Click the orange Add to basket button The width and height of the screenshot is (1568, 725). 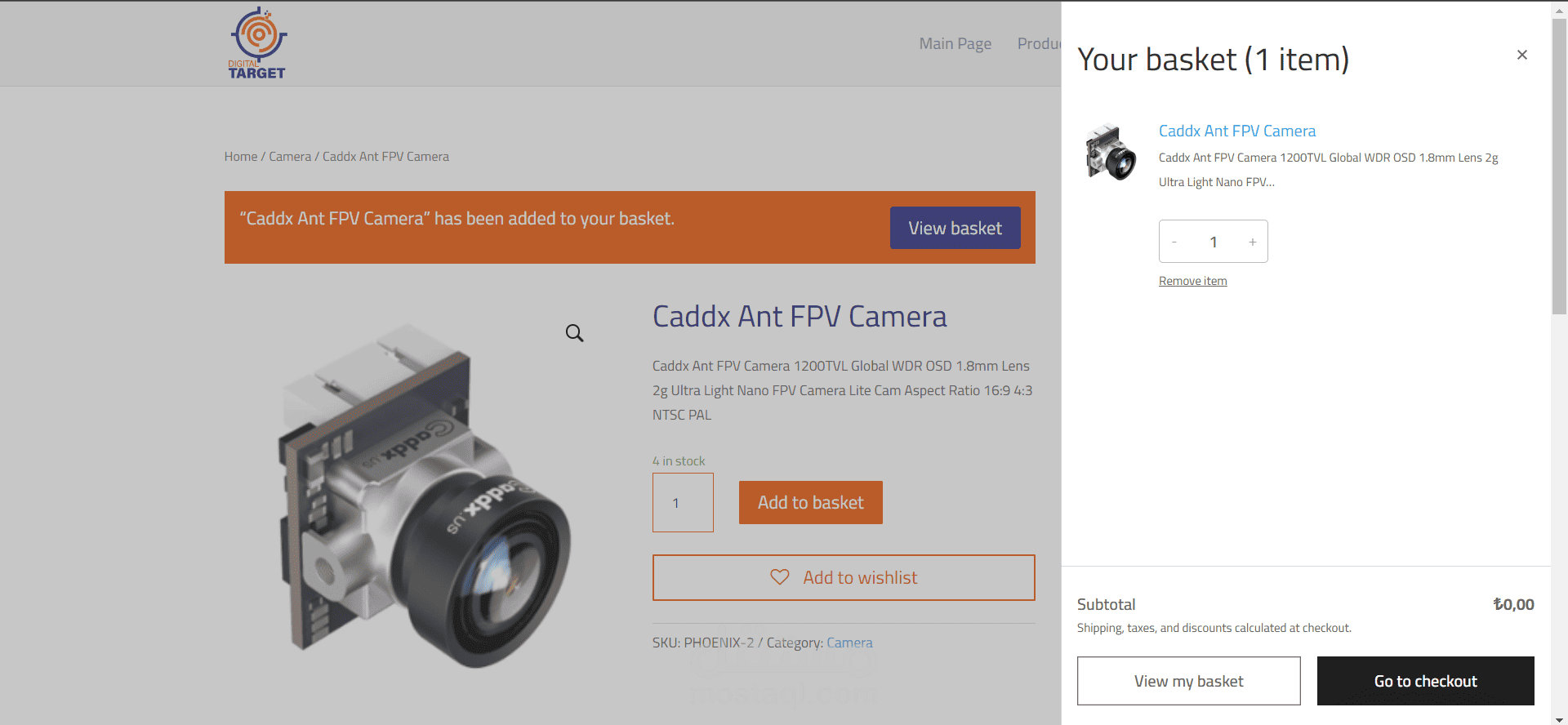click(810, 502)
